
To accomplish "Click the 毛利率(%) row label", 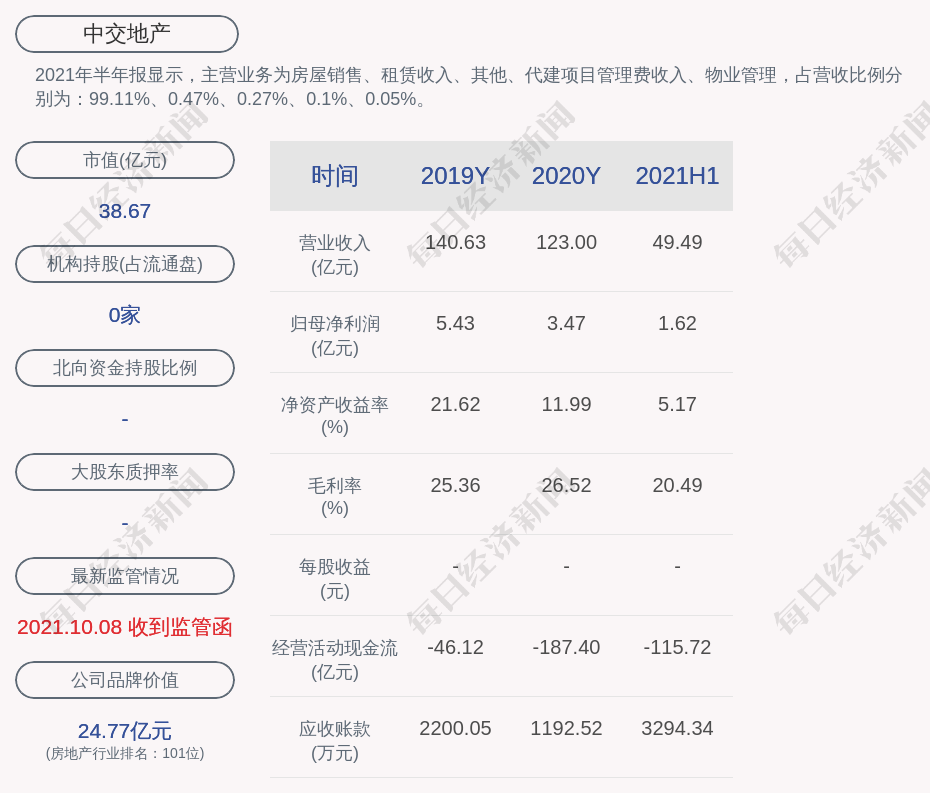I will [335, 497].
